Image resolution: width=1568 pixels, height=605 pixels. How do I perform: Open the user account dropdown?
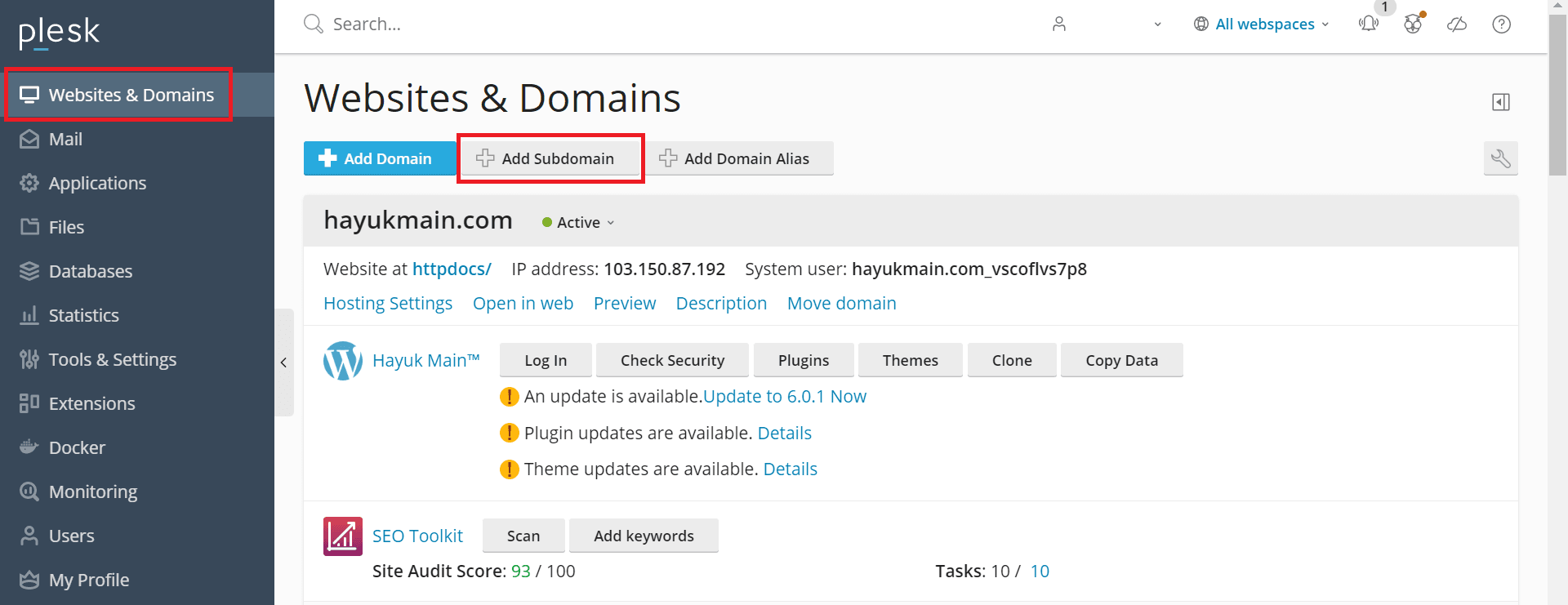(x=1107, y=24)
